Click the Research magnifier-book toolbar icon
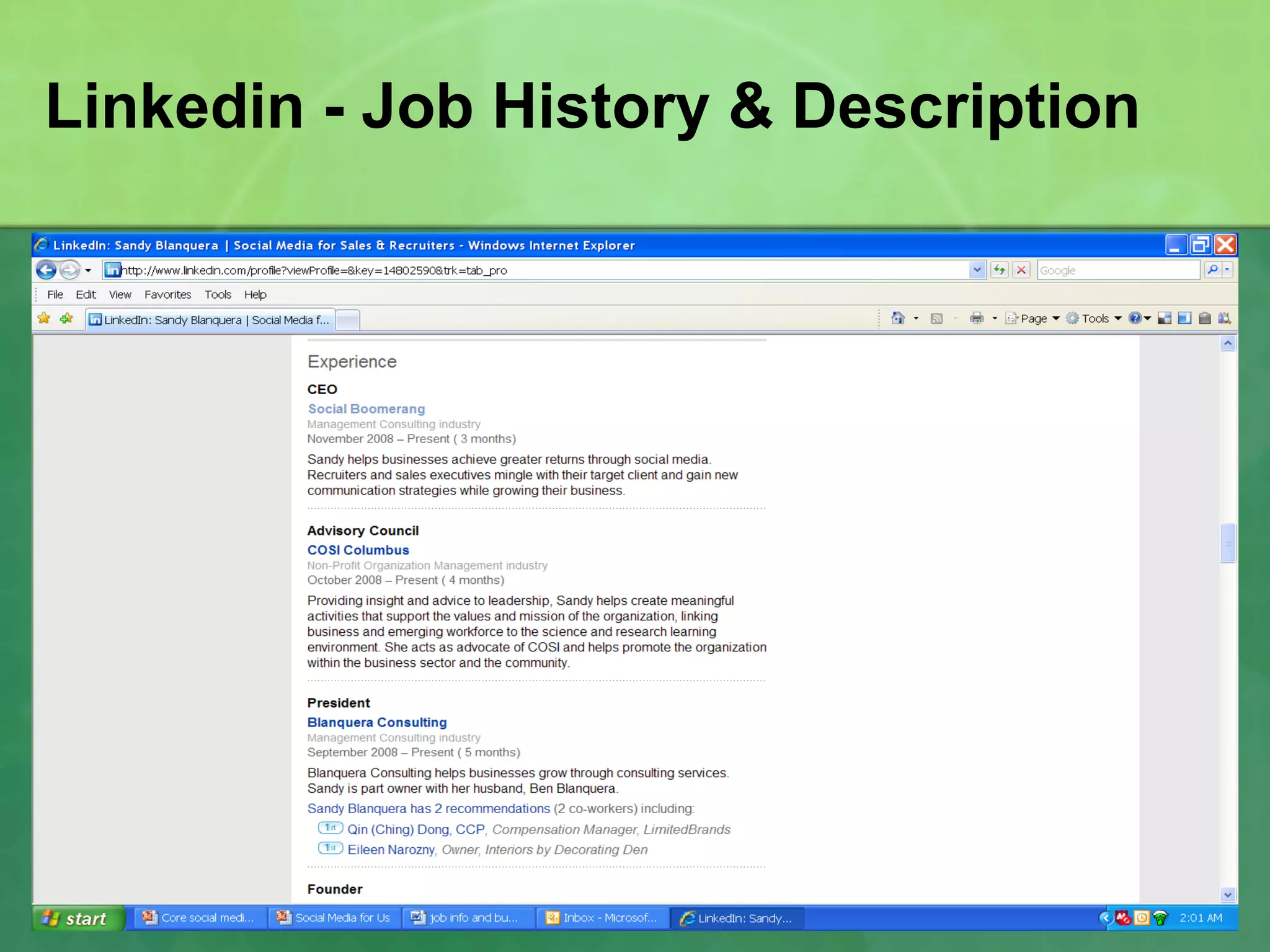Image resolution: width=1270 pixels, height=952 pixels. [x=1224, y=319]
